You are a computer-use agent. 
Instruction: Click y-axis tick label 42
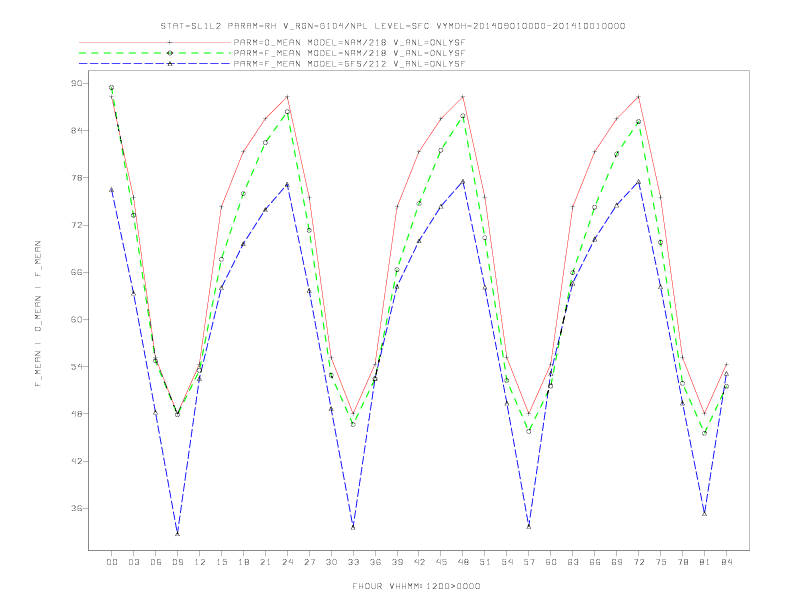pos(76,461)
